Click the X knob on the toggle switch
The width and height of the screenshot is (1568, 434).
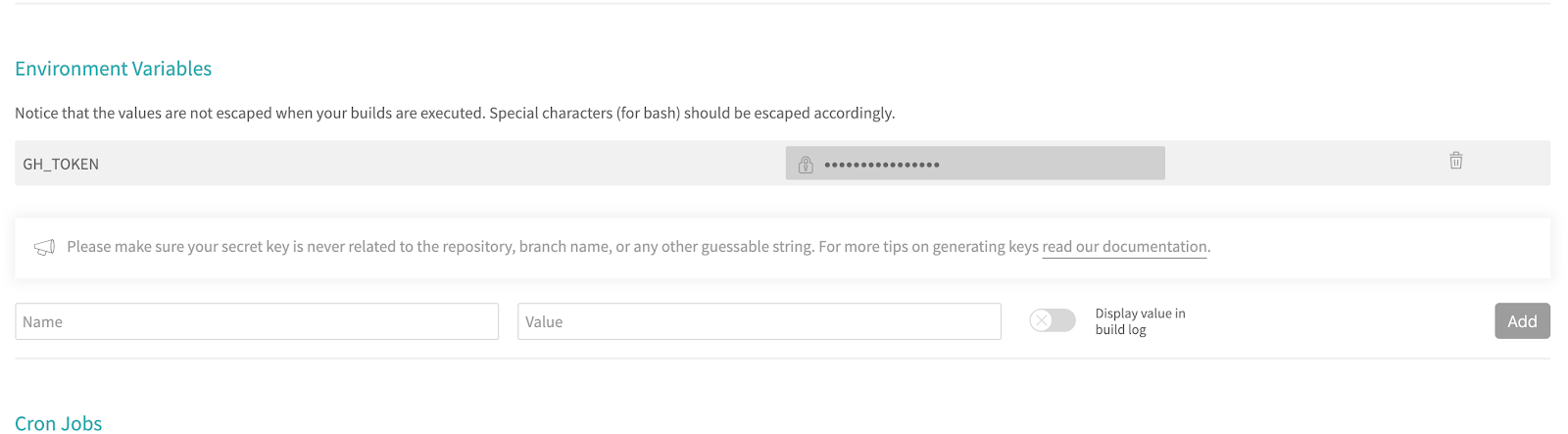(1042, 320)
